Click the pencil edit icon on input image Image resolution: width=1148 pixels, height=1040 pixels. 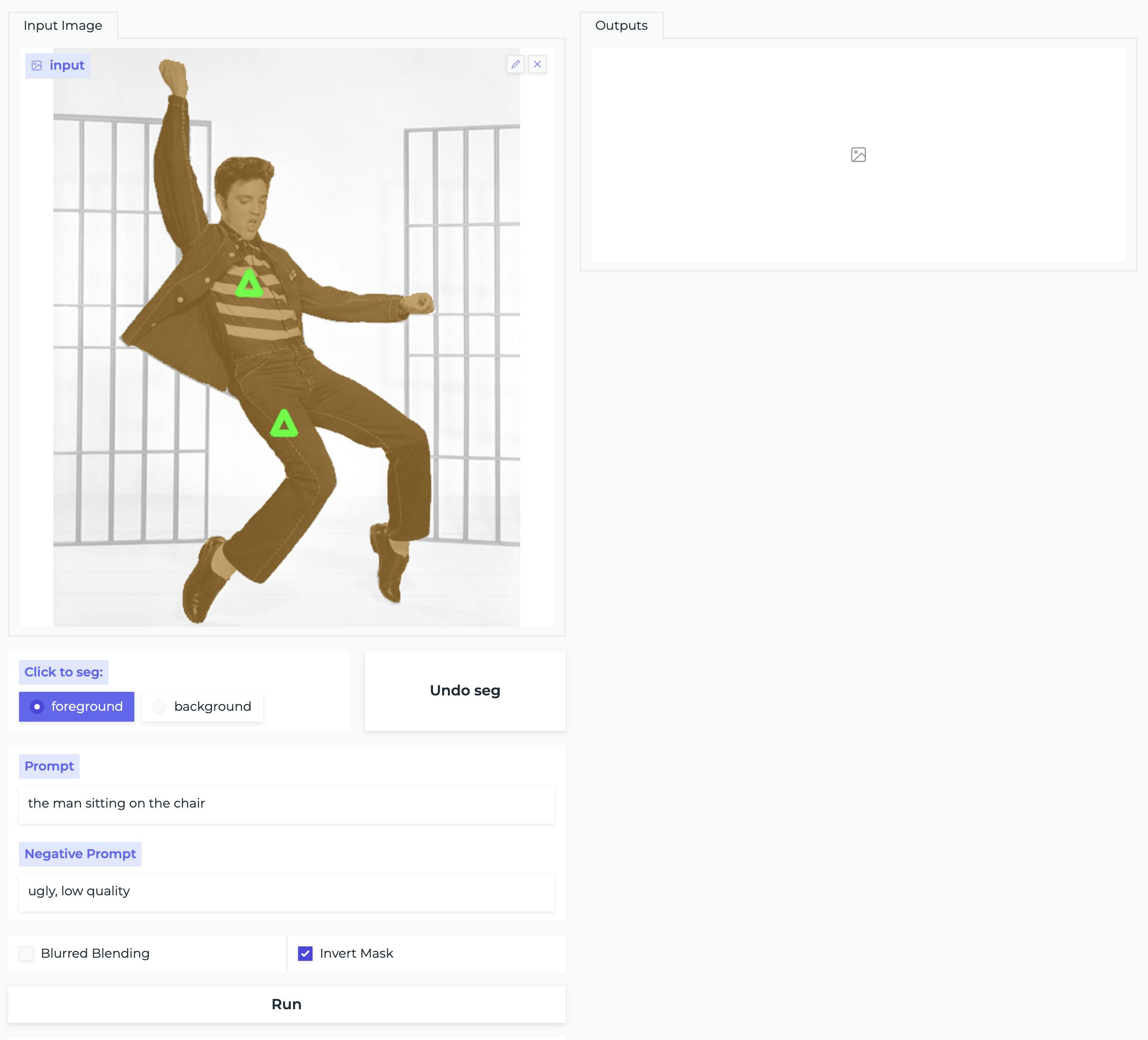[x=515, y=64]
